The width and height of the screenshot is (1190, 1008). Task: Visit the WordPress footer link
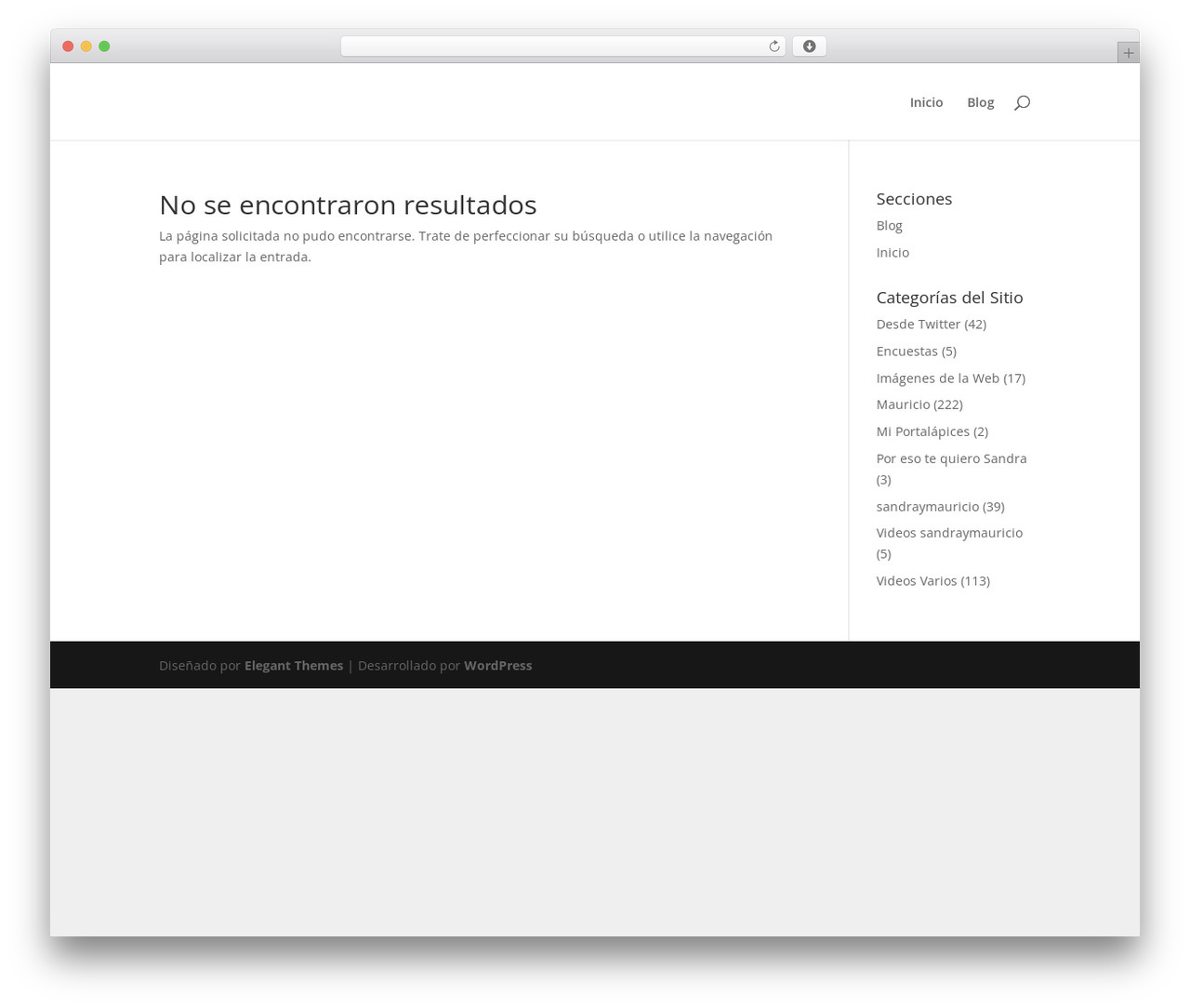click(x=497, y=665)
